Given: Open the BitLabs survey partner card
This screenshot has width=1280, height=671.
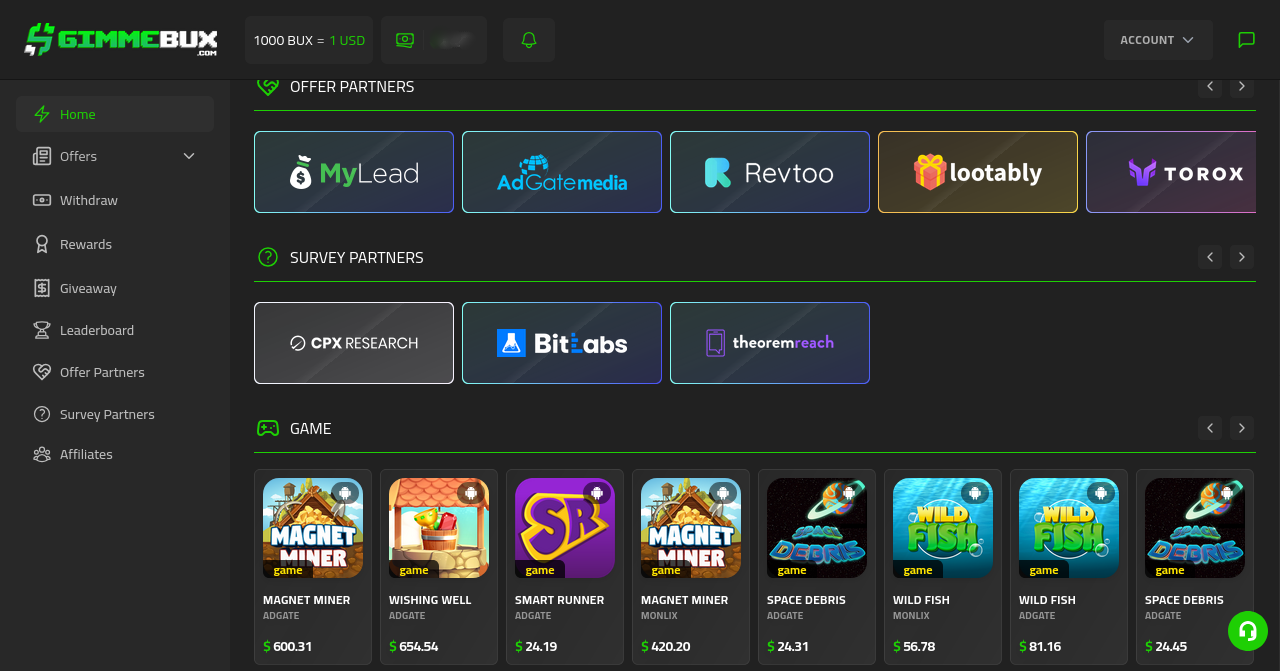Looking at the screenshot, I should (x=562, y=343).
